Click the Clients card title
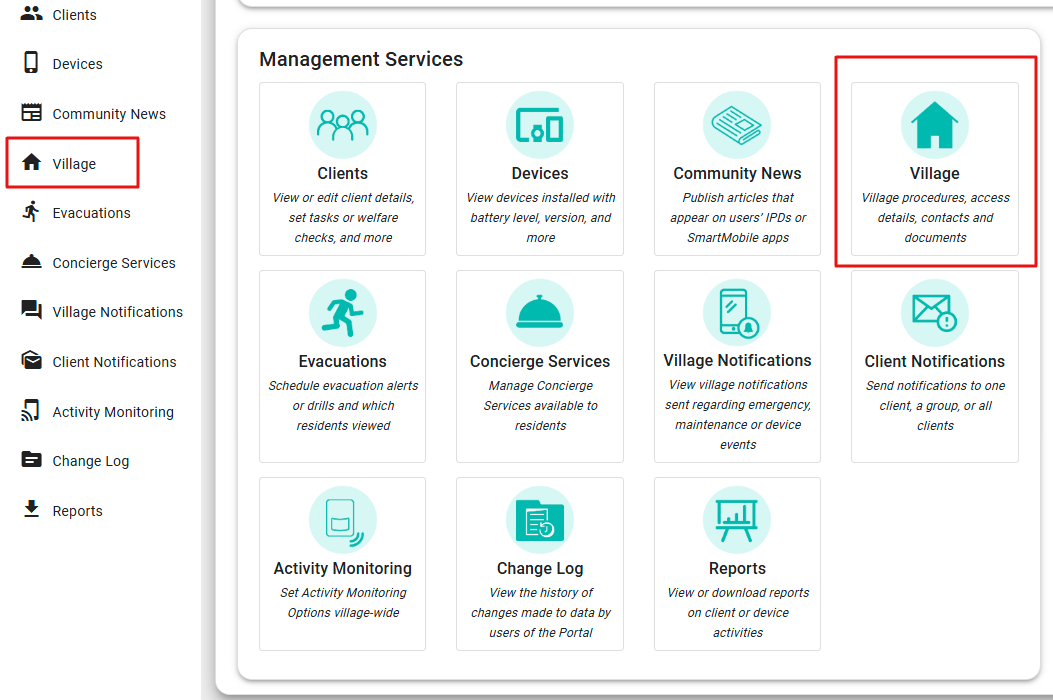The height and width of the screenshot is (700, 1053). point(342,173)
